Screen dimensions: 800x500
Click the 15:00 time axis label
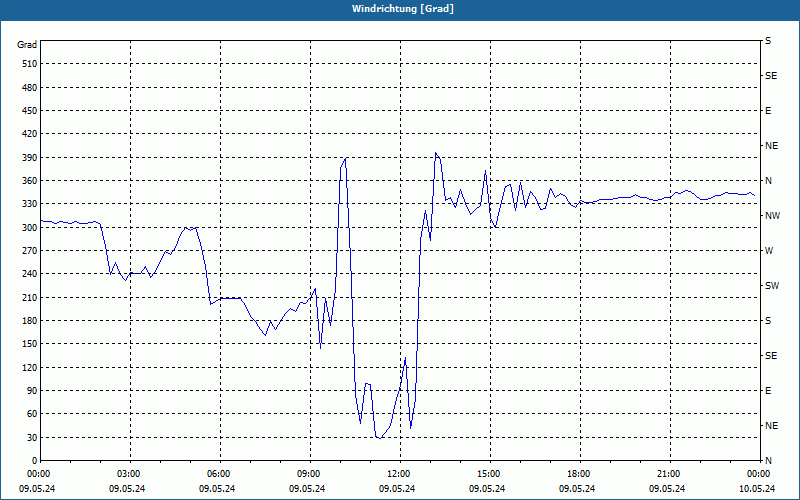tap(490, 473)
